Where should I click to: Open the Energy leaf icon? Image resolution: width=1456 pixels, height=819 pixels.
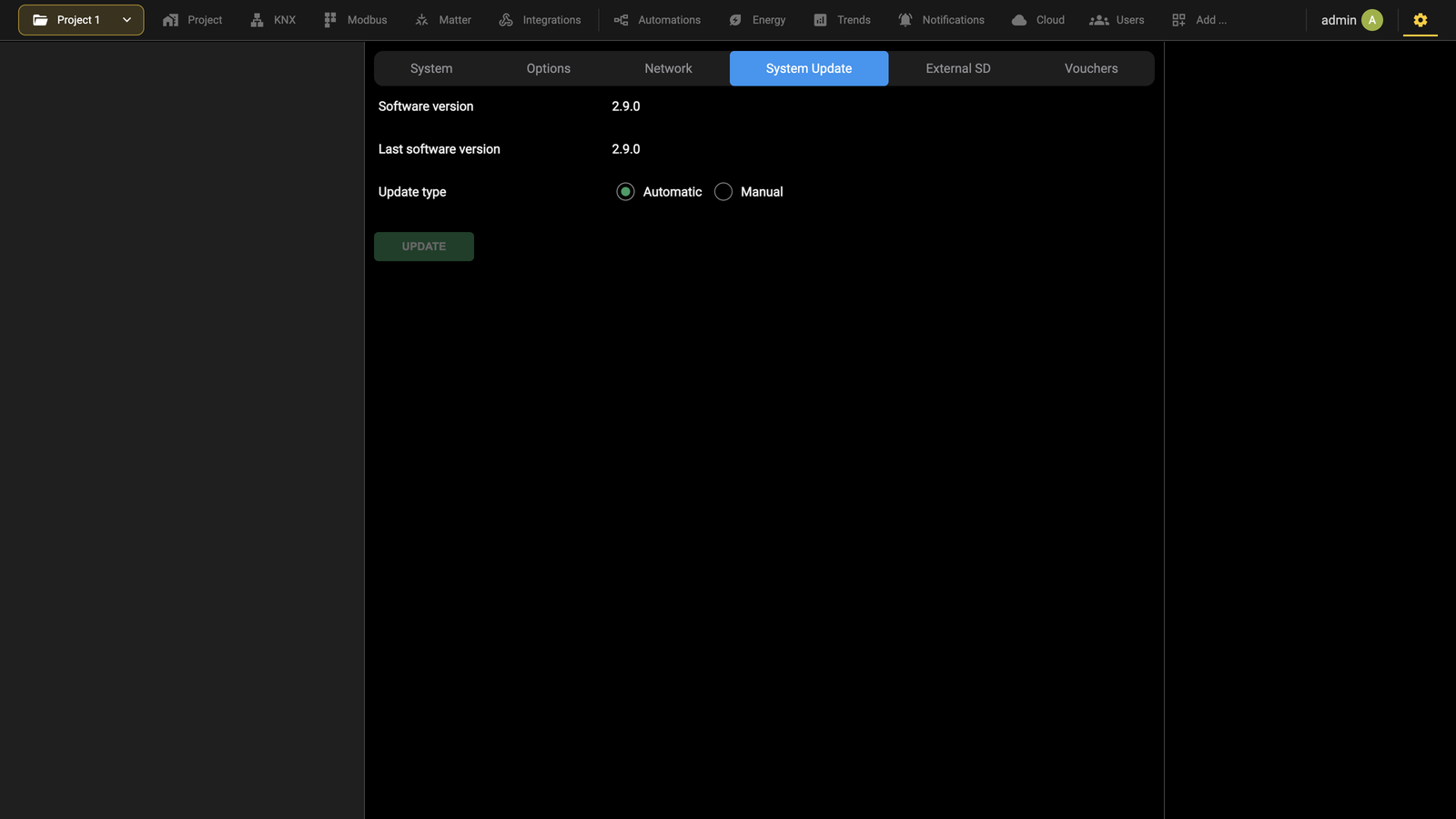[x=735, y=20]
